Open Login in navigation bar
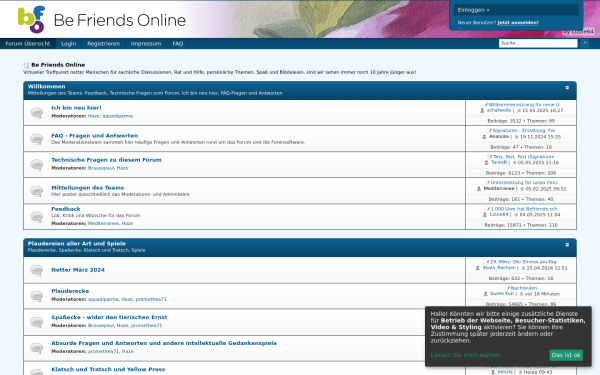The image size is (600, 375). [x=68, y=44]
